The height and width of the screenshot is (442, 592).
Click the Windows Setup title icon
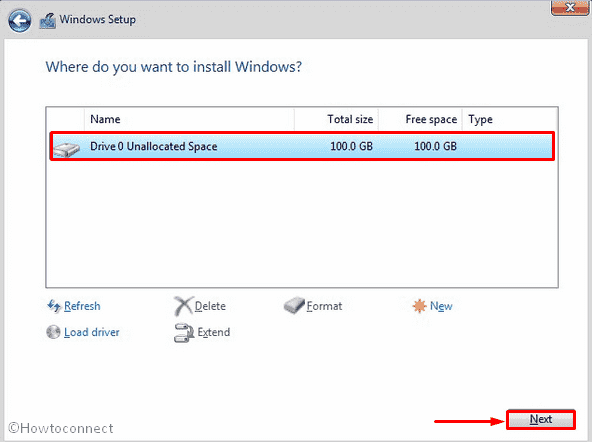[x=48, y=21]
